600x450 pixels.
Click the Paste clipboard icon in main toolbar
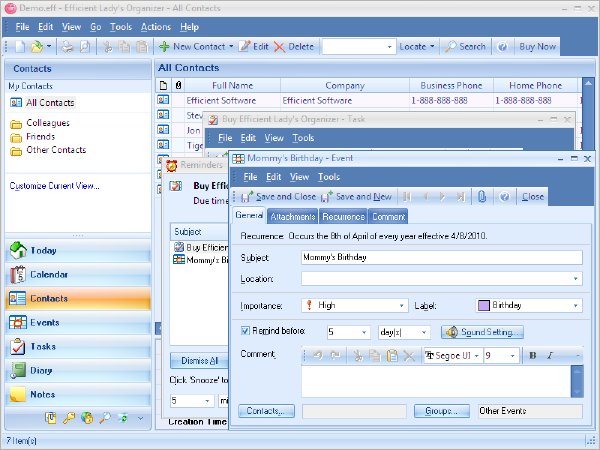[x=142, y=47]
